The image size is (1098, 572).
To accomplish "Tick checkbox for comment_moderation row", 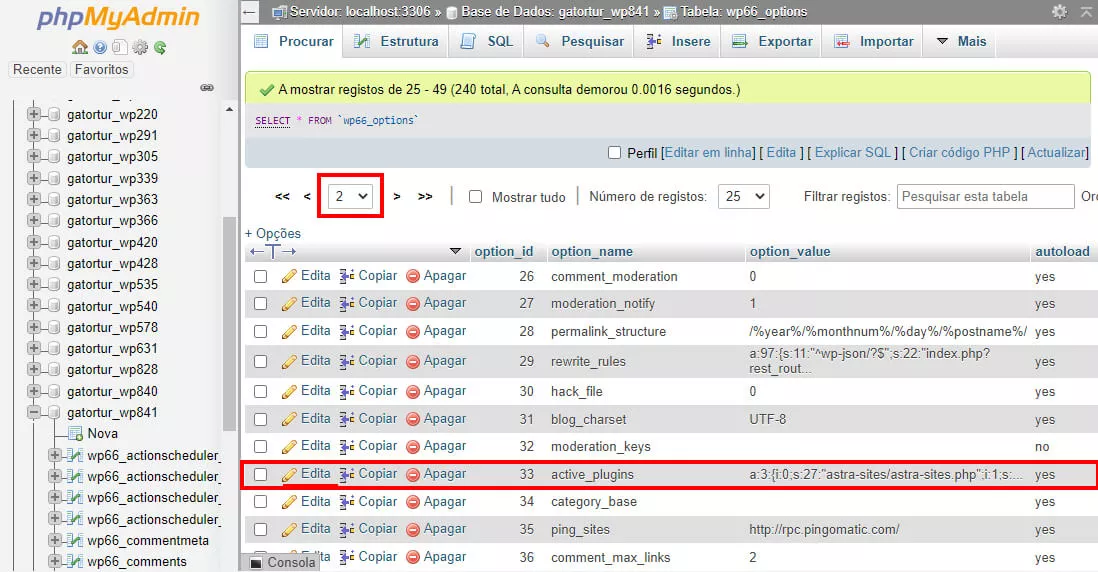I will 260,277.
